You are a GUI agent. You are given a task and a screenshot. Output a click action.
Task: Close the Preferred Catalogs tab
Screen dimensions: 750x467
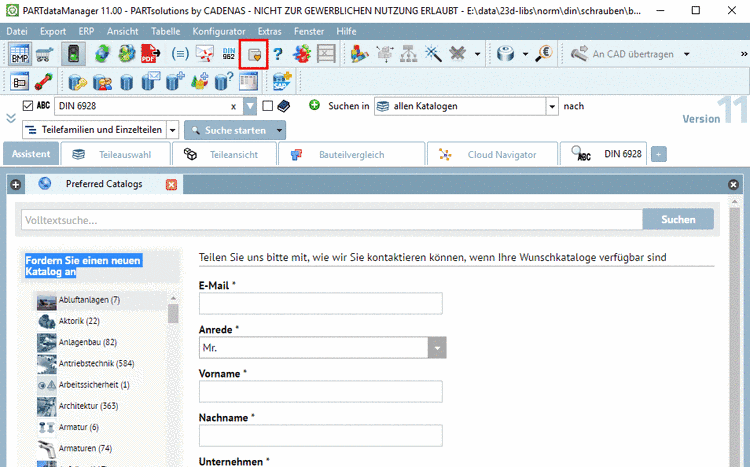(171, 185)
